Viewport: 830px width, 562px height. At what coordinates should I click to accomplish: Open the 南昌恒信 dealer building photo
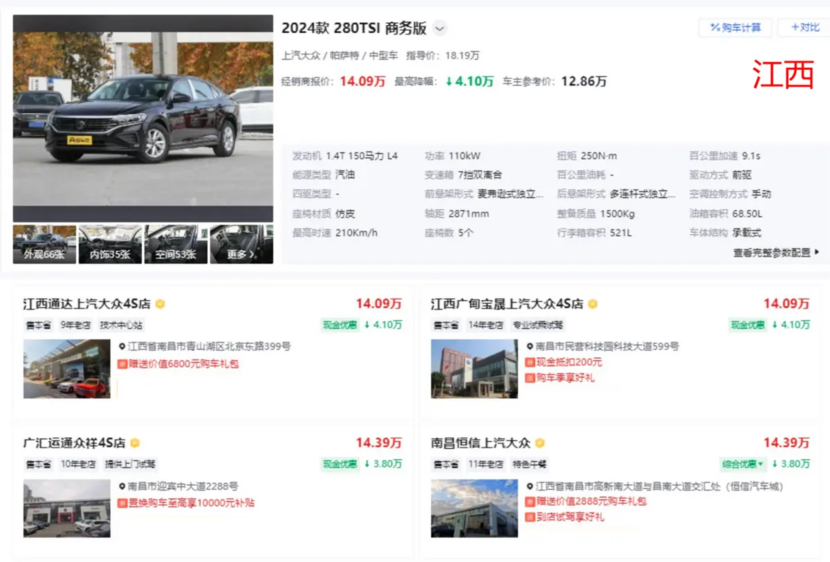(474, 509)
